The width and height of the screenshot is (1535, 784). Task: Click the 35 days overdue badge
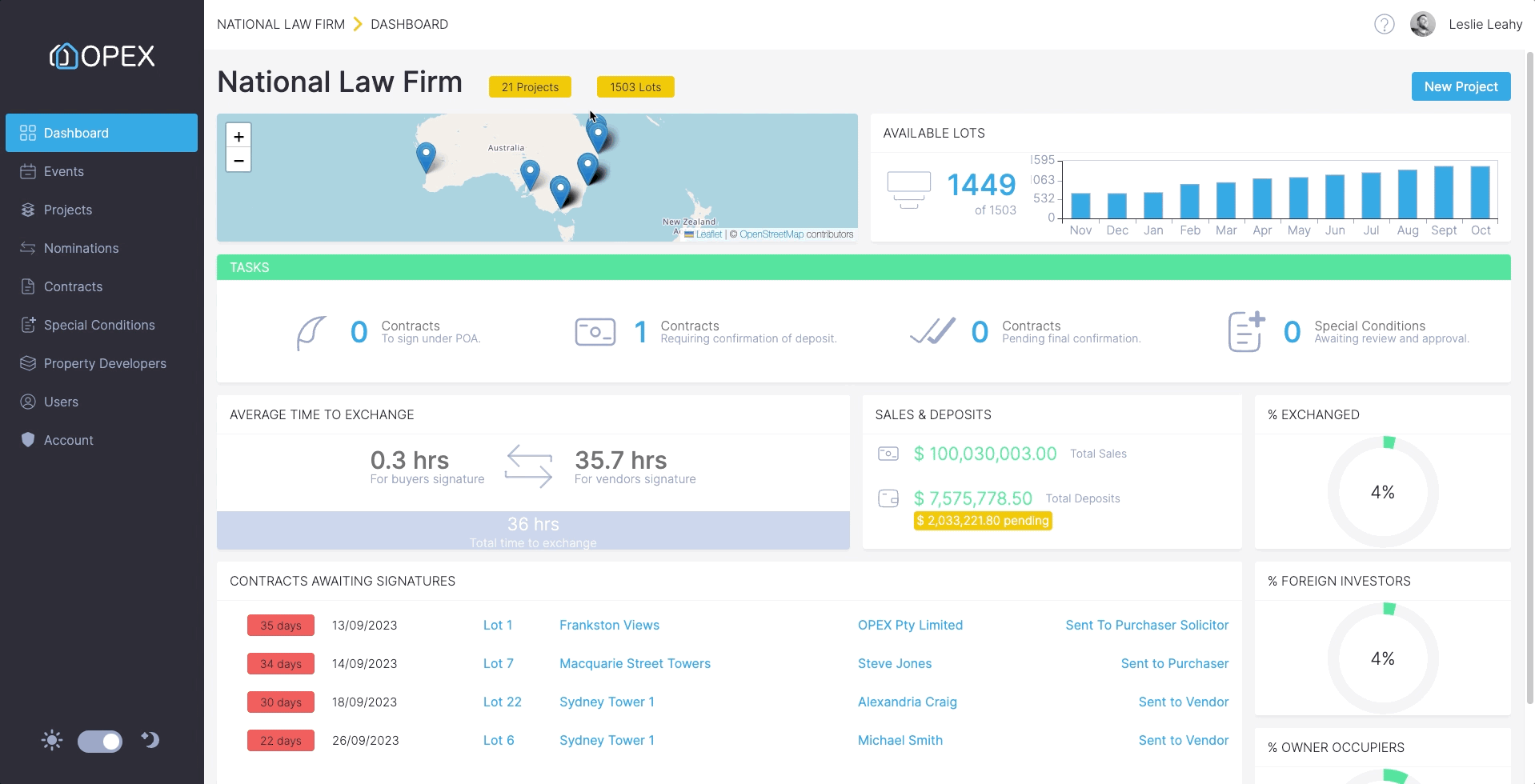(x=281, y=626)
